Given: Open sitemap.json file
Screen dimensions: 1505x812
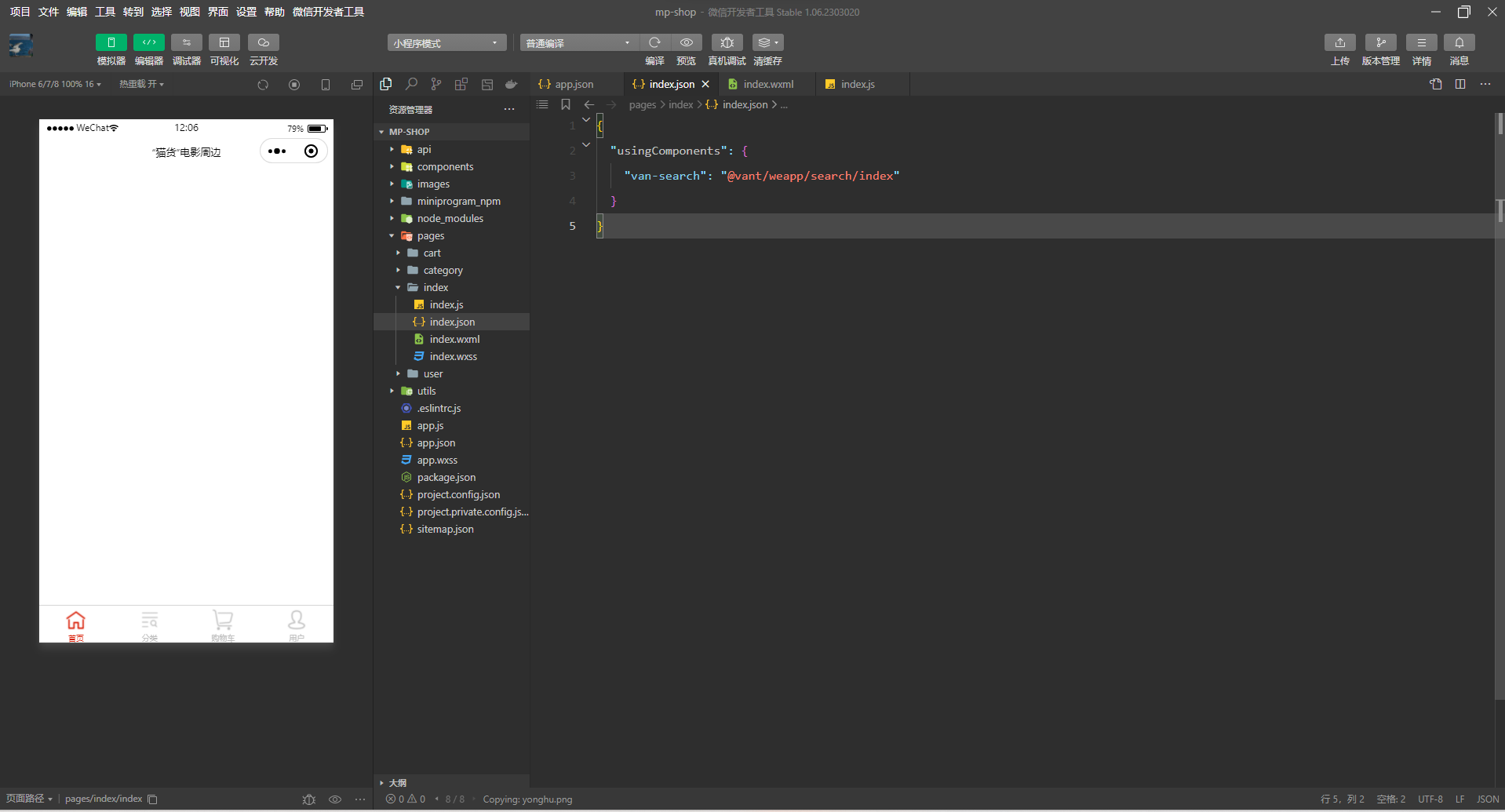Looking at the screenshot, I should coord(452,529).
